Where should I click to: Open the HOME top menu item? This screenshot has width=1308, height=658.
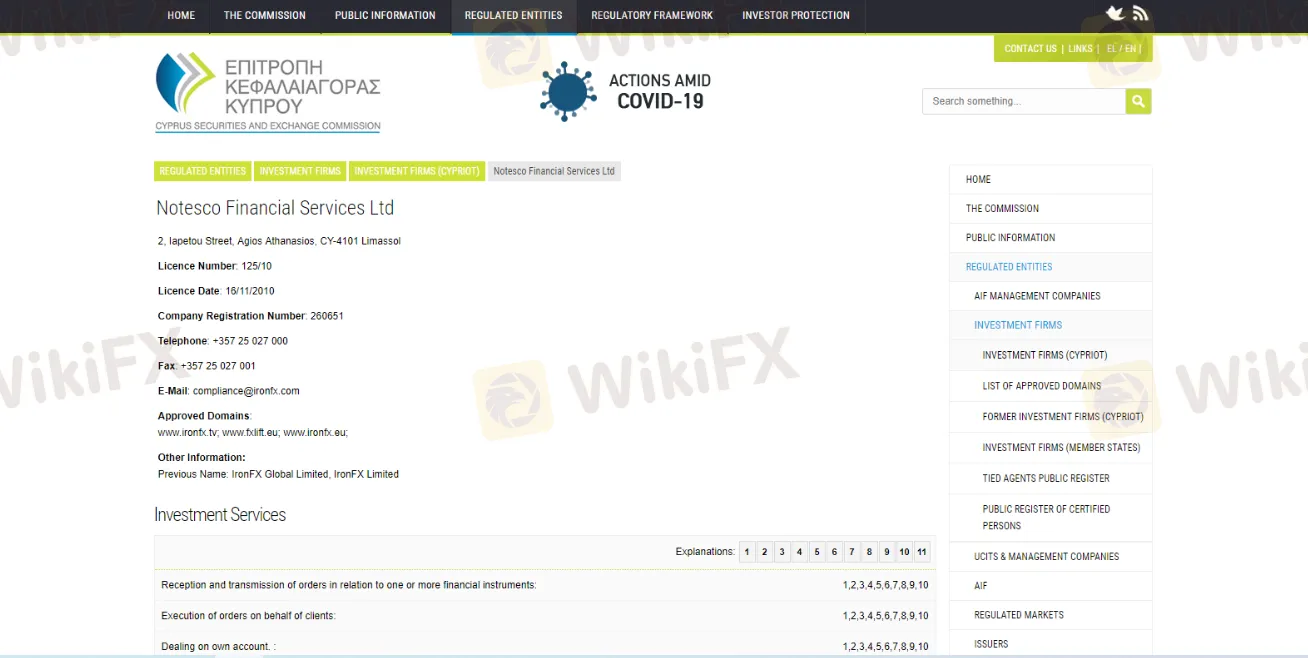[181, 16]
